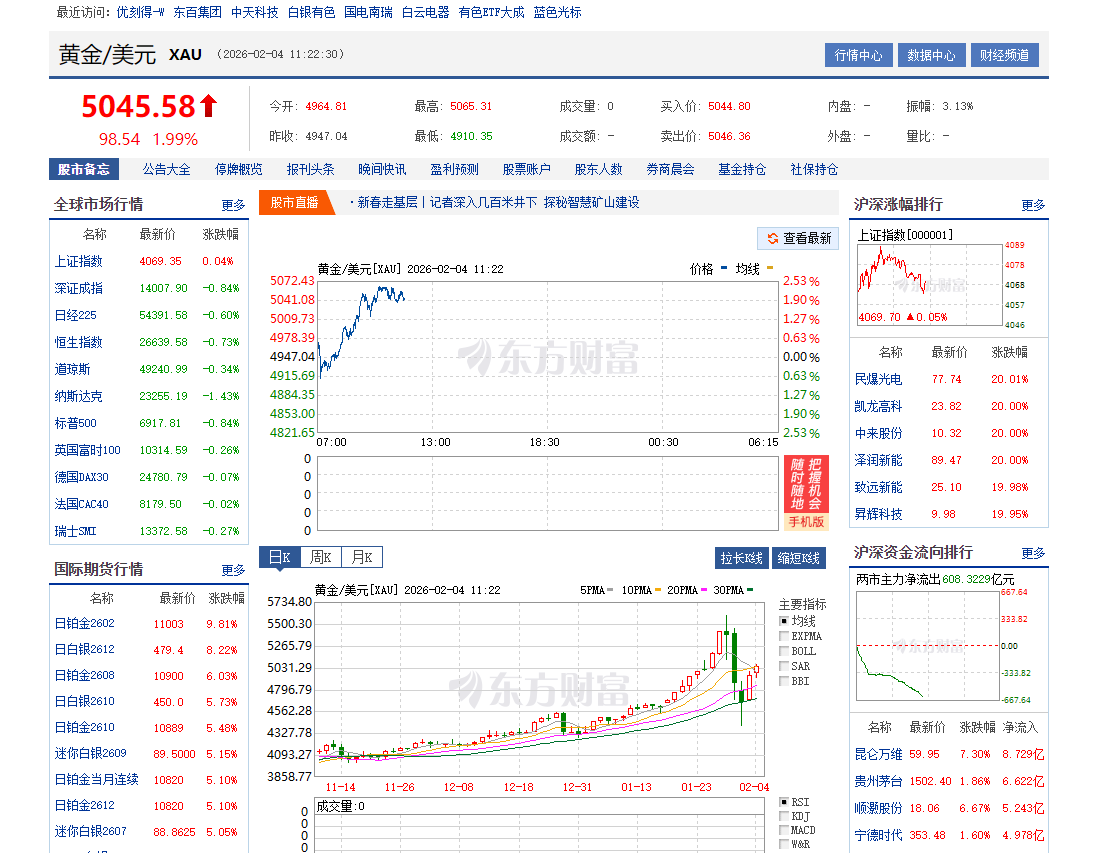Open the 股票账户 menu item
Screen dimensions: 1111x853
point(526,169)
